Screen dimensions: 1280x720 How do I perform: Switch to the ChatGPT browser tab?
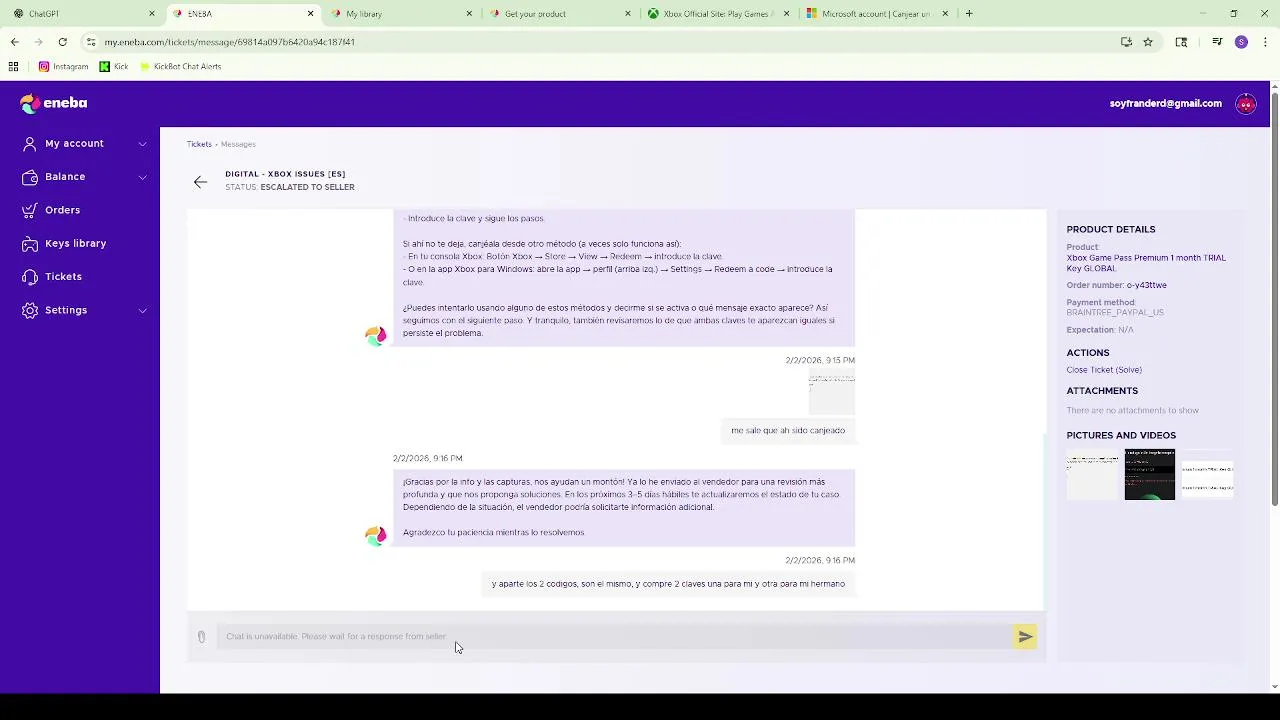click(82, 14)
